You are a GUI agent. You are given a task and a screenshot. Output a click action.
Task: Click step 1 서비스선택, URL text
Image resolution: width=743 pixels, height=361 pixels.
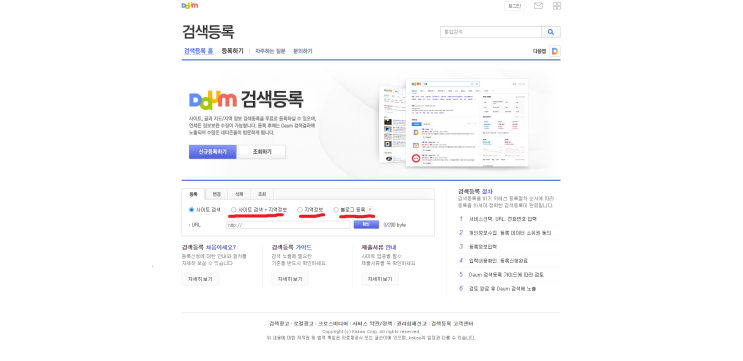point(503,219)
